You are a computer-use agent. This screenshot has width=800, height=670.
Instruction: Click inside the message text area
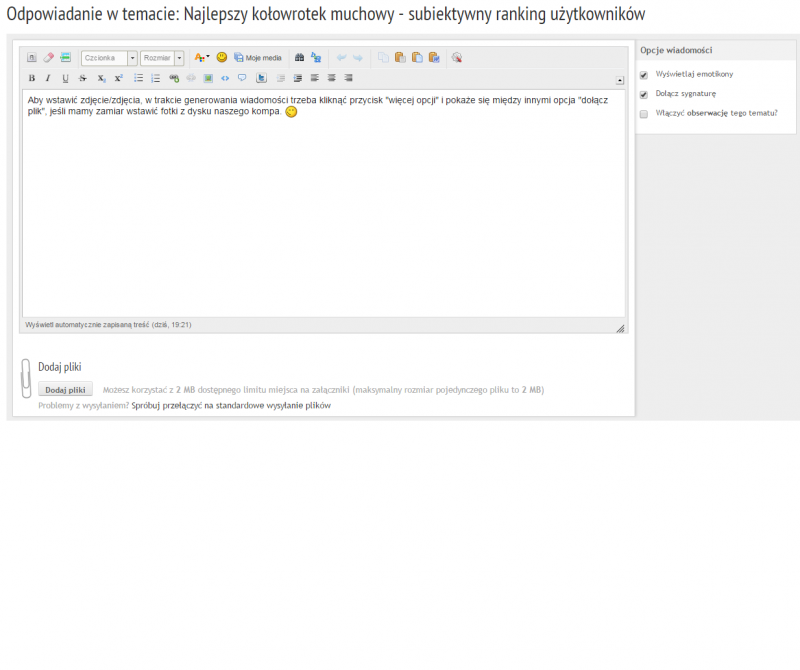click(320, 210)
